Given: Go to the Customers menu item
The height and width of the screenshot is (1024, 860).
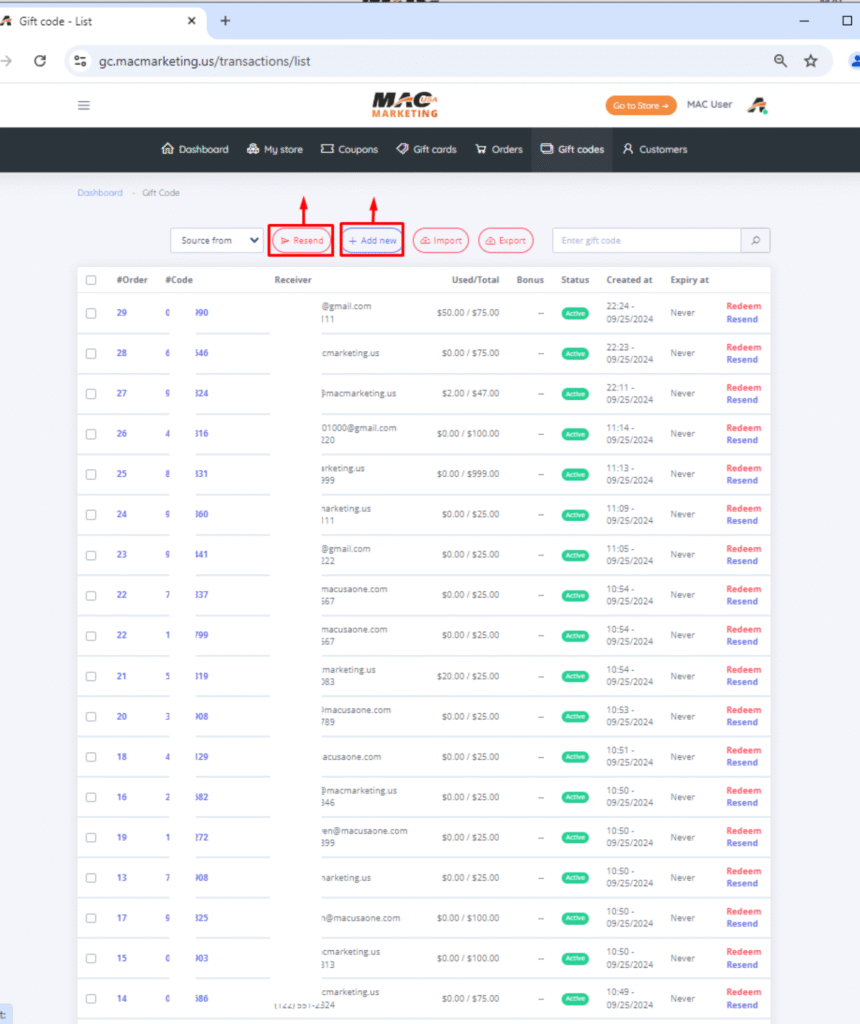Looking at the screenshot, I should pos(654,150).
